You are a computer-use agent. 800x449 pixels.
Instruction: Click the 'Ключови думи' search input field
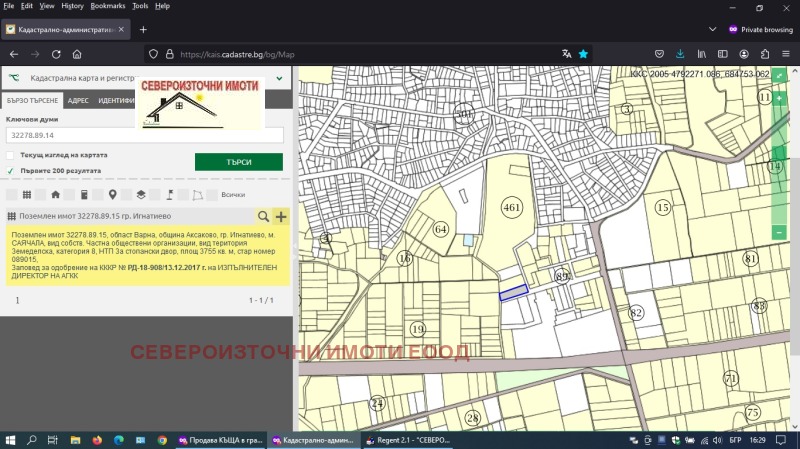pyautogui.click(x=144, y=135)
